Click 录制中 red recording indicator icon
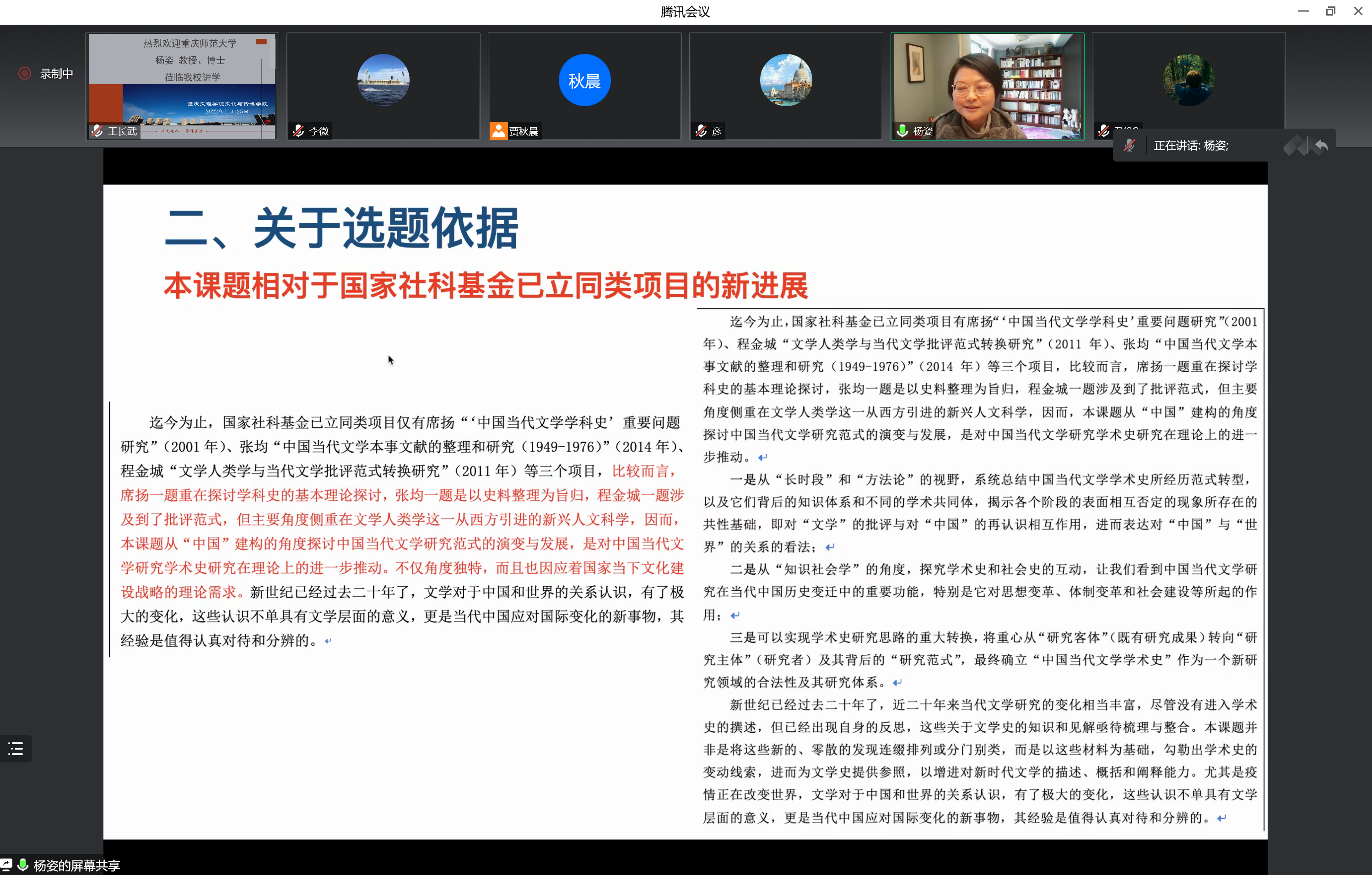This screenshot has height=875, width=1372. click(25, 74)
